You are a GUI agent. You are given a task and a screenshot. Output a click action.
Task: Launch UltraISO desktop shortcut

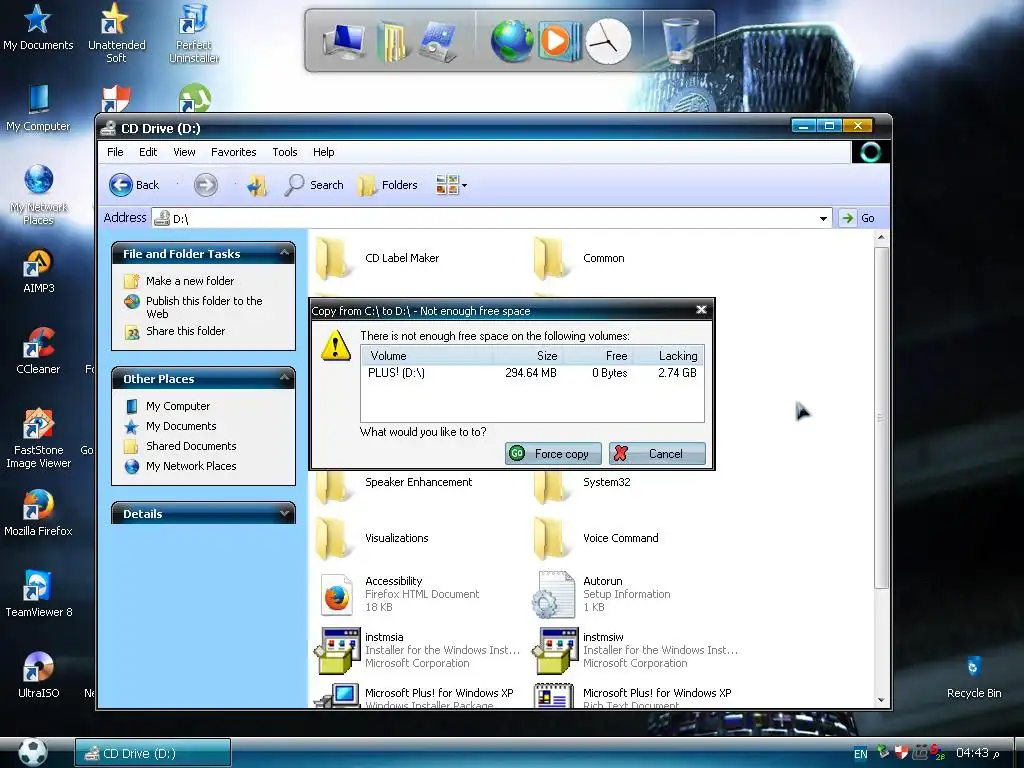click(38, 675)
